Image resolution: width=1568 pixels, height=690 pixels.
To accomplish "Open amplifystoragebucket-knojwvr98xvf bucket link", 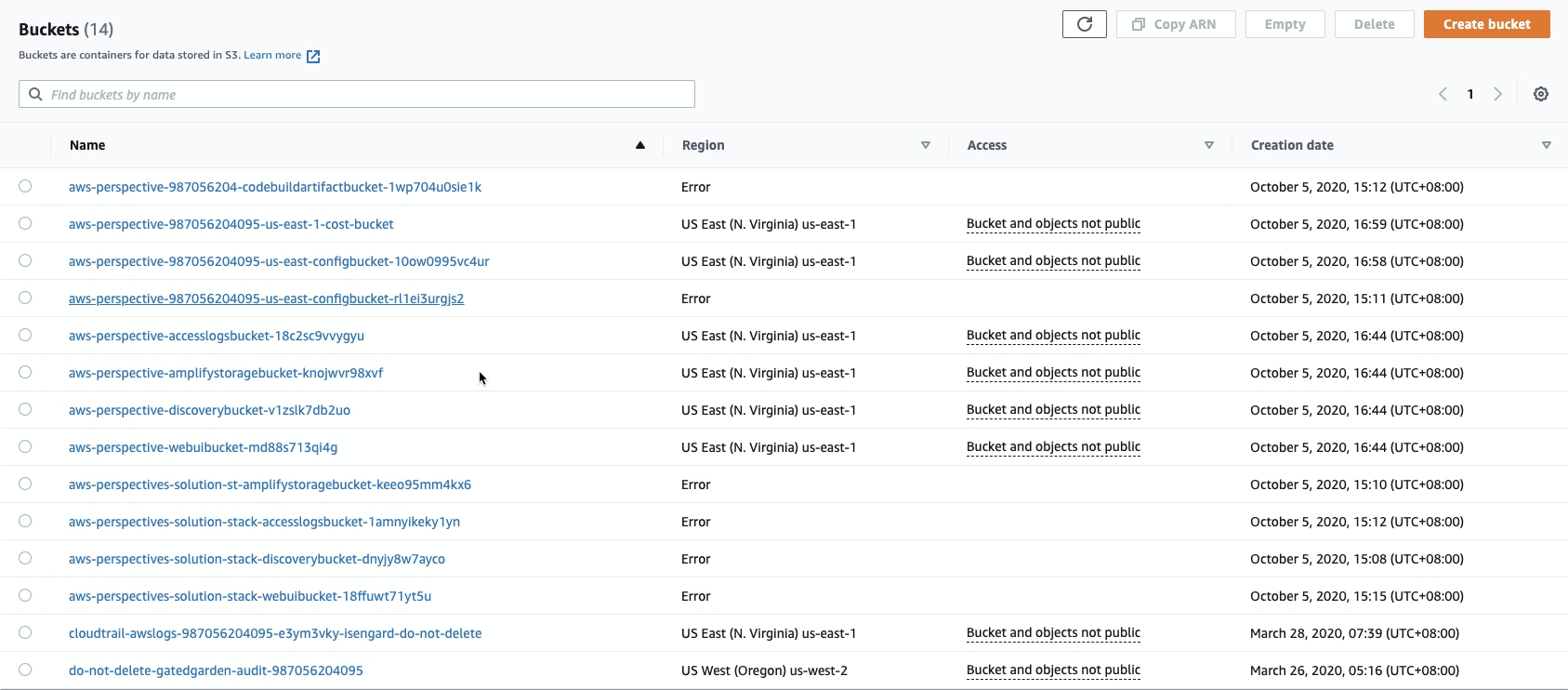I will click(226, 373).
